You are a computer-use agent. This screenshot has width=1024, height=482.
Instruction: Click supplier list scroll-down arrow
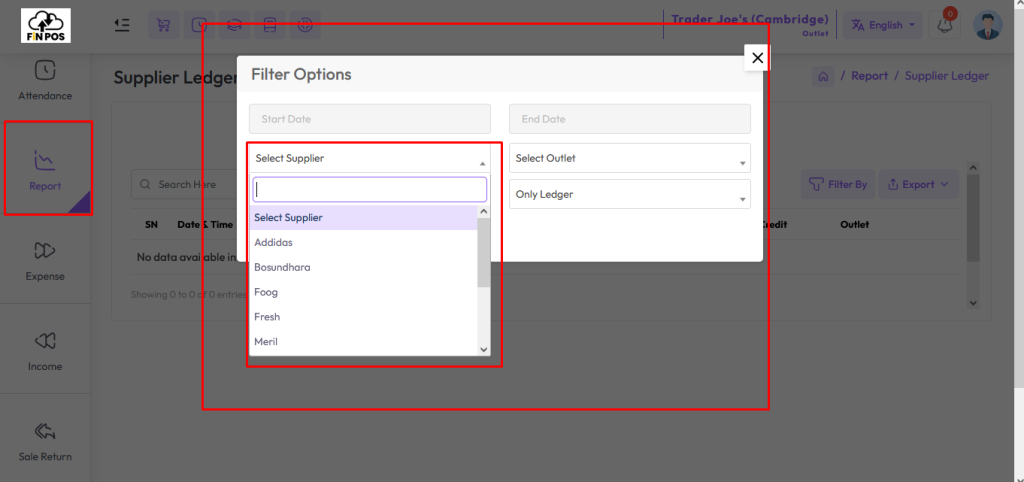point(484,349)
